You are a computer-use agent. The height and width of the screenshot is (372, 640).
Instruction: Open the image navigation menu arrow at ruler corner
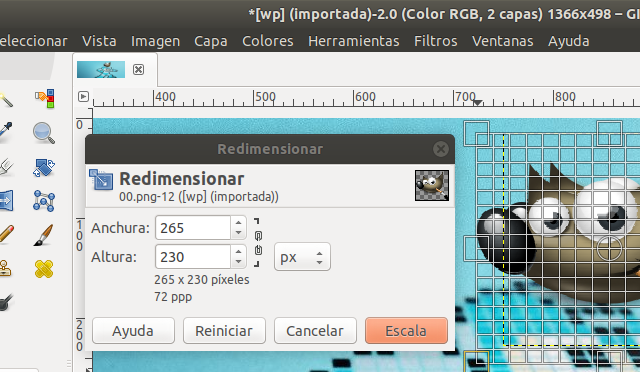click(x=83, y=96)
